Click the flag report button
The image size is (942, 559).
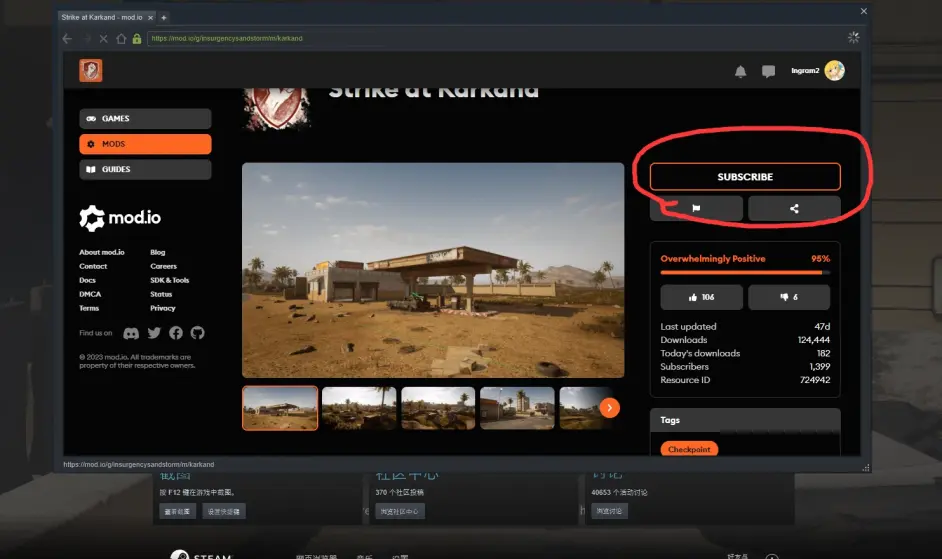click(x=696, y=208)
